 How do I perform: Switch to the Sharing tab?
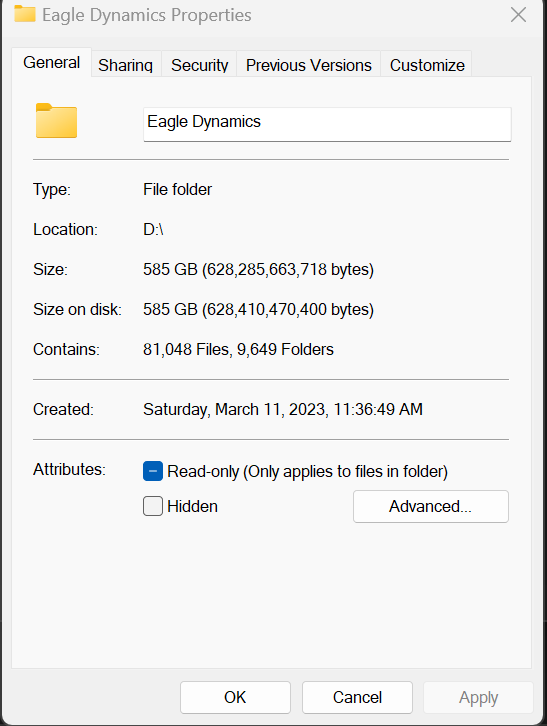[126, 65]
